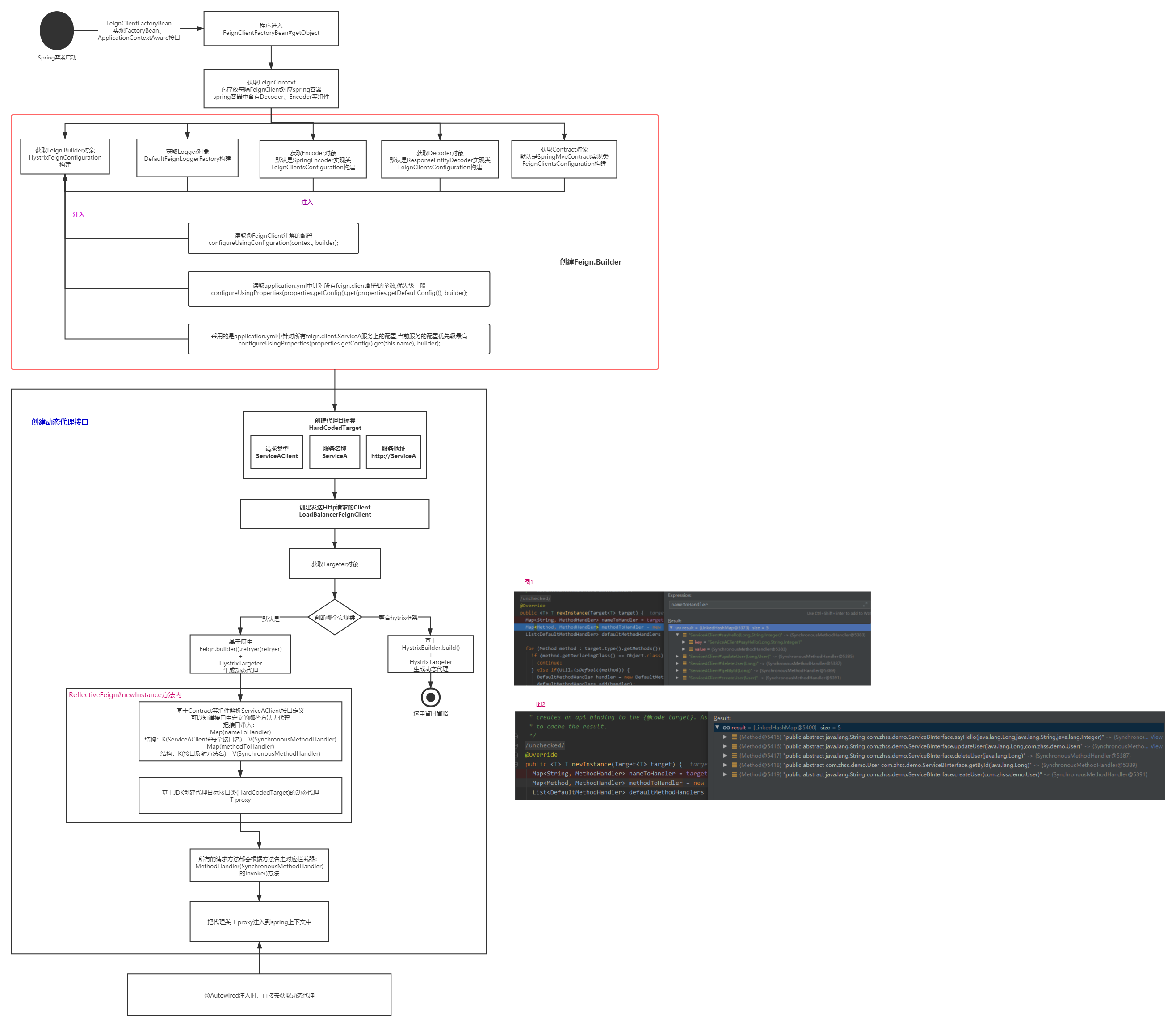1176x1027 pixels.
Task: Click expand icon in nameToHandler expression field
Action: [865, 605]
